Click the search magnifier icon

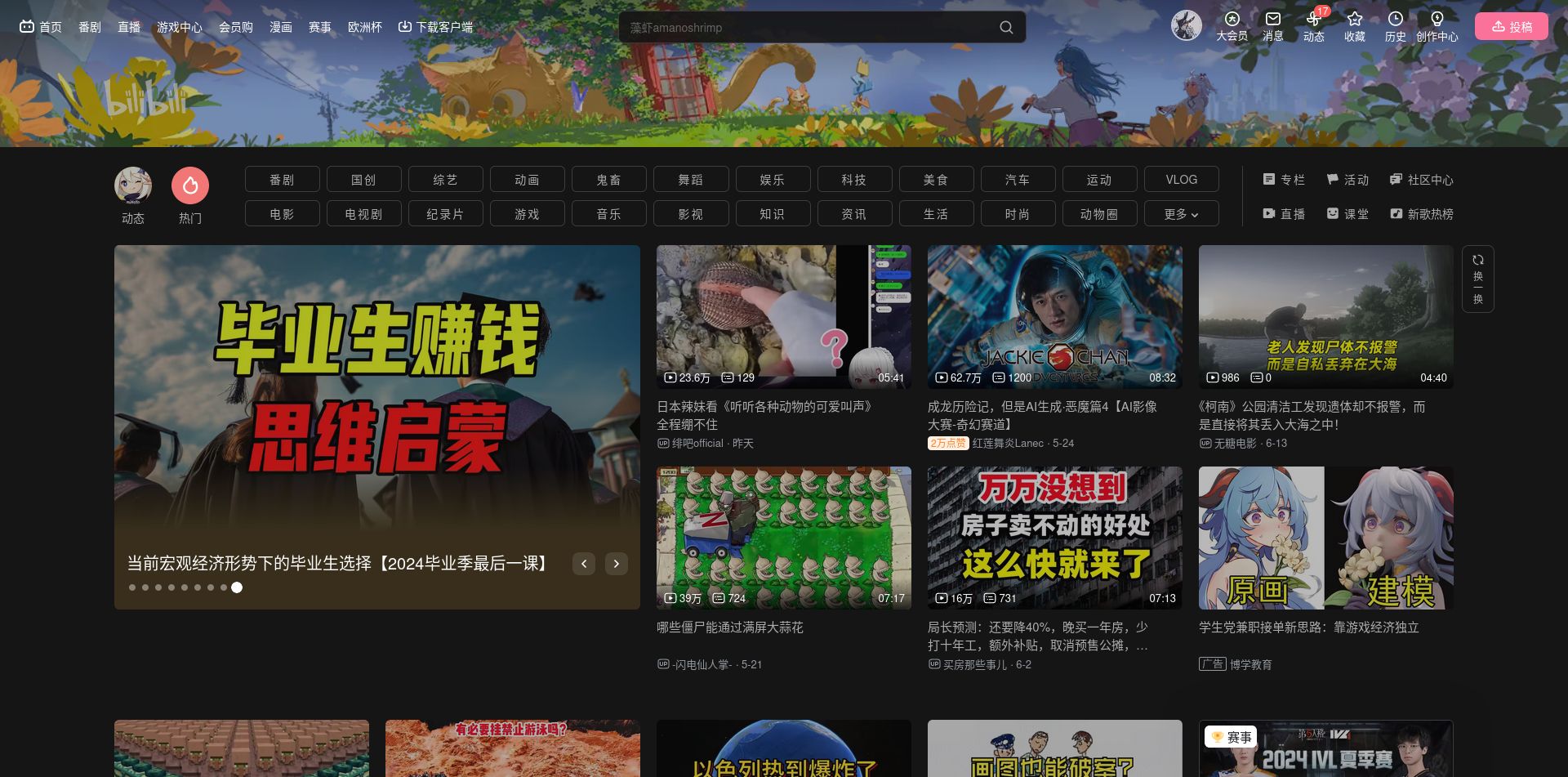pos(1006,27)
